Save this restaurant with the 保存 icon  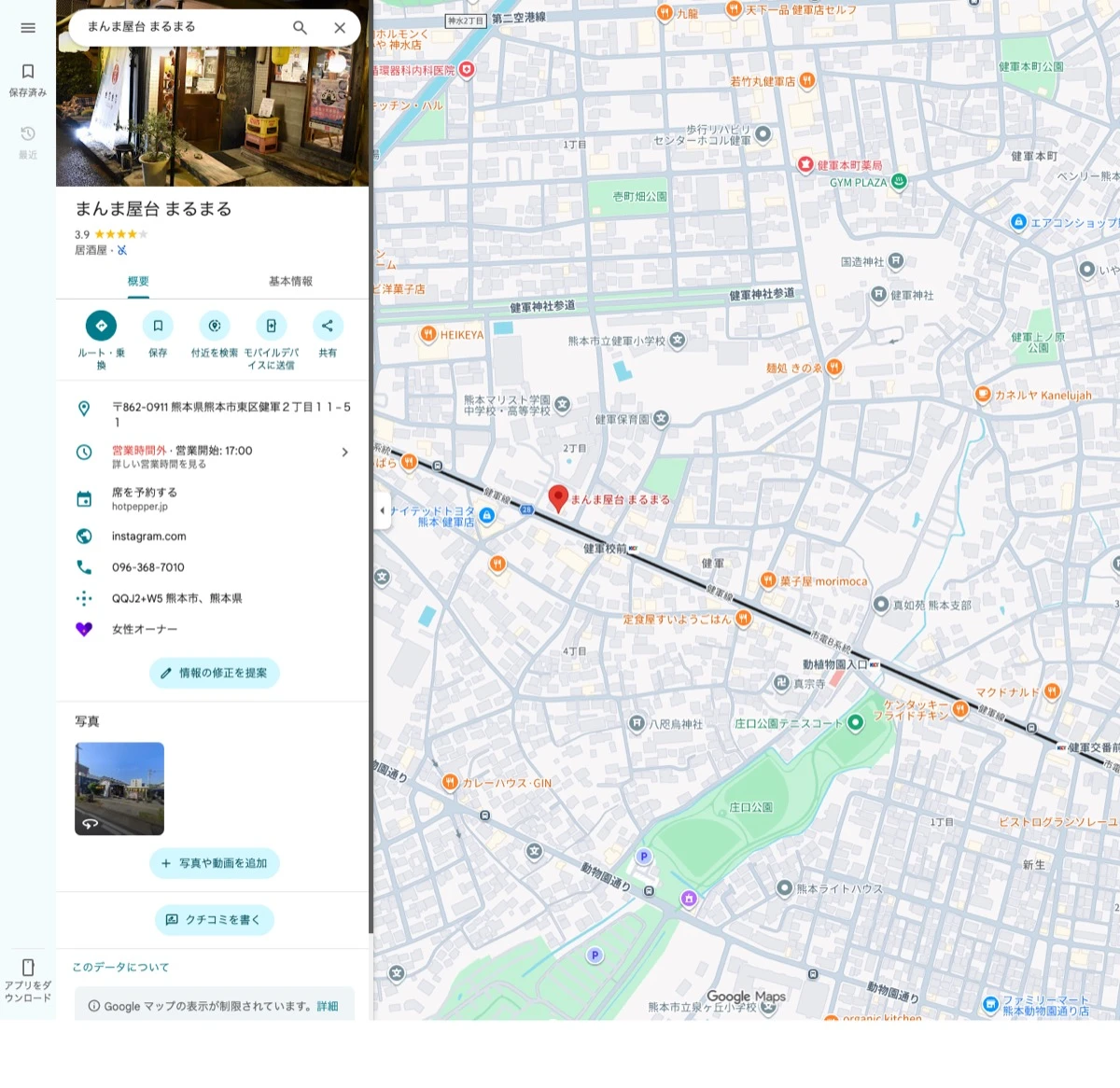pyautogui.click(x=157, y=326)
